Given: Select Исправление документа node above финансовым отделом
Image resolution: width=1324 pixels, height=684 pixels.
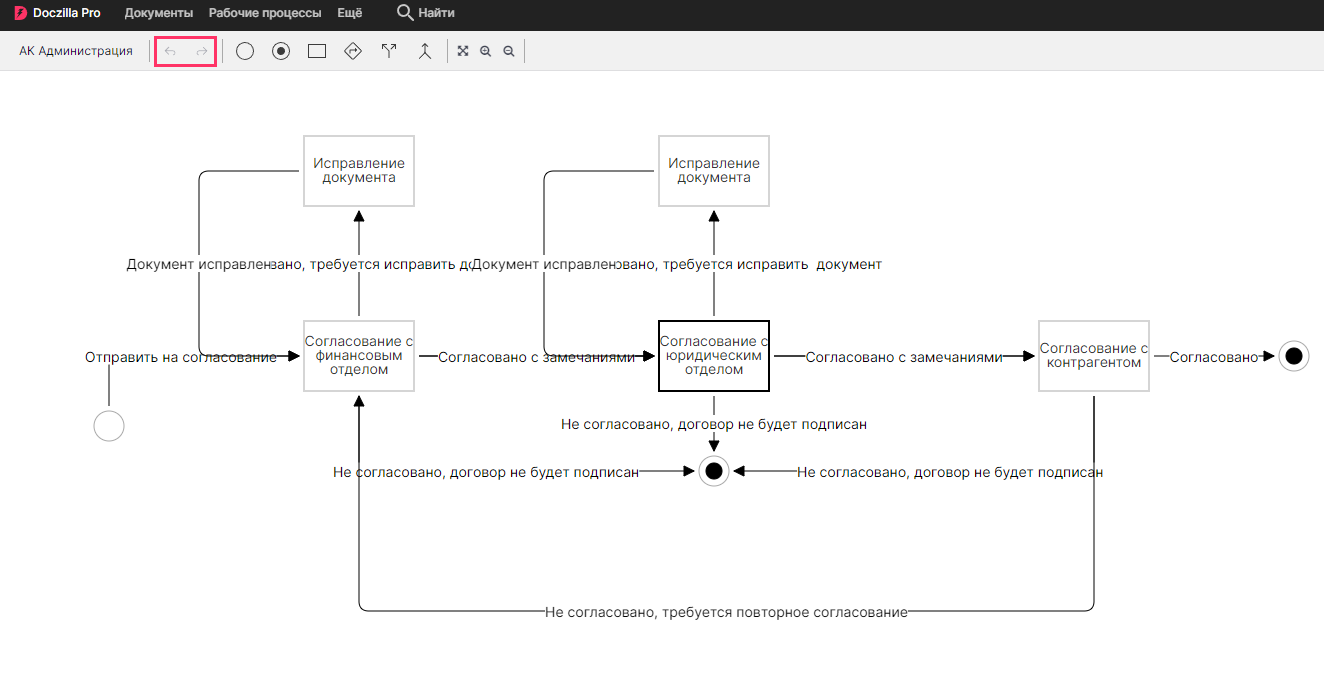Looking at the screenshot, I should coord(359,171).
